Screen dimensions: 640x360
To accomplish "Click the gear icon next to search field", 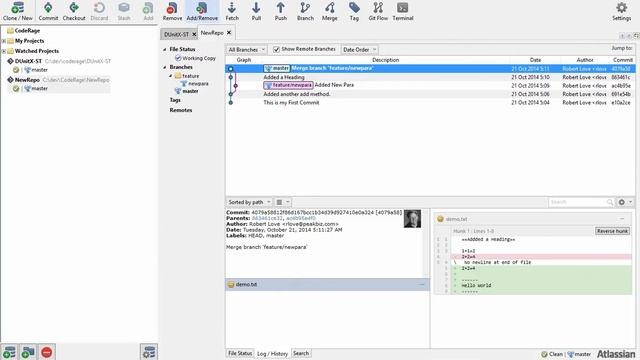I will pyautogui.click(x=622, y=202).
